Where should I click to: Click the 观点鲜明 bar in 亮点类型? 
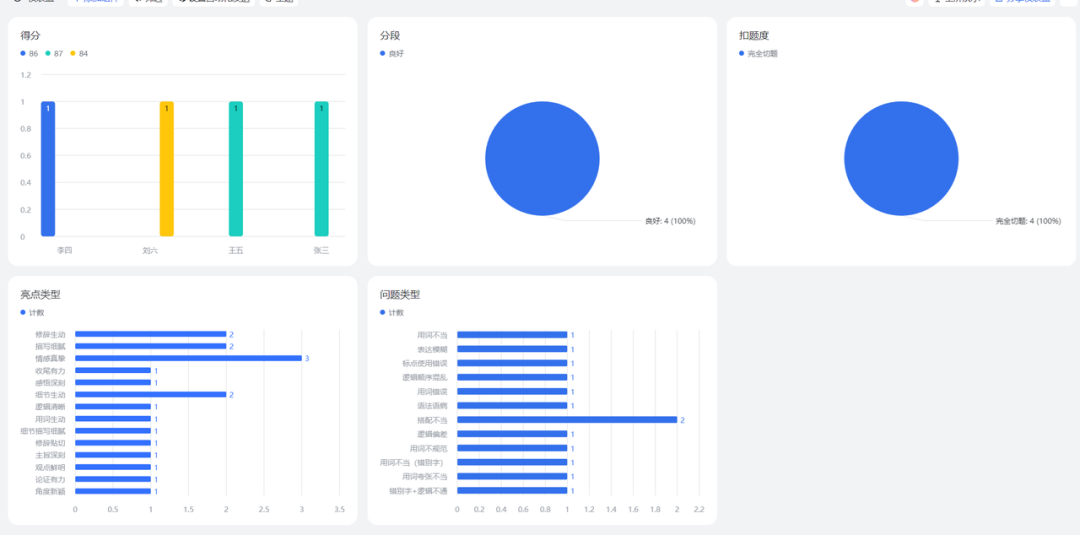[x=113, y=467]
